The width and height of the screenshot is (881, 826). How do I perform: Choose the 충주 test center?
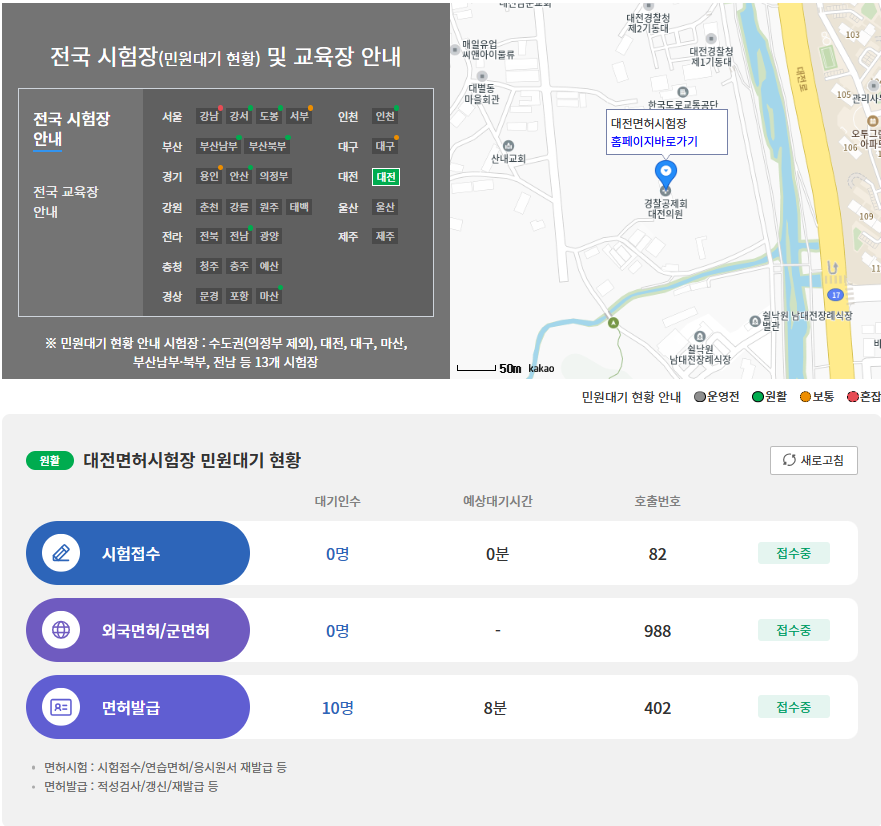tap(239, 266)
